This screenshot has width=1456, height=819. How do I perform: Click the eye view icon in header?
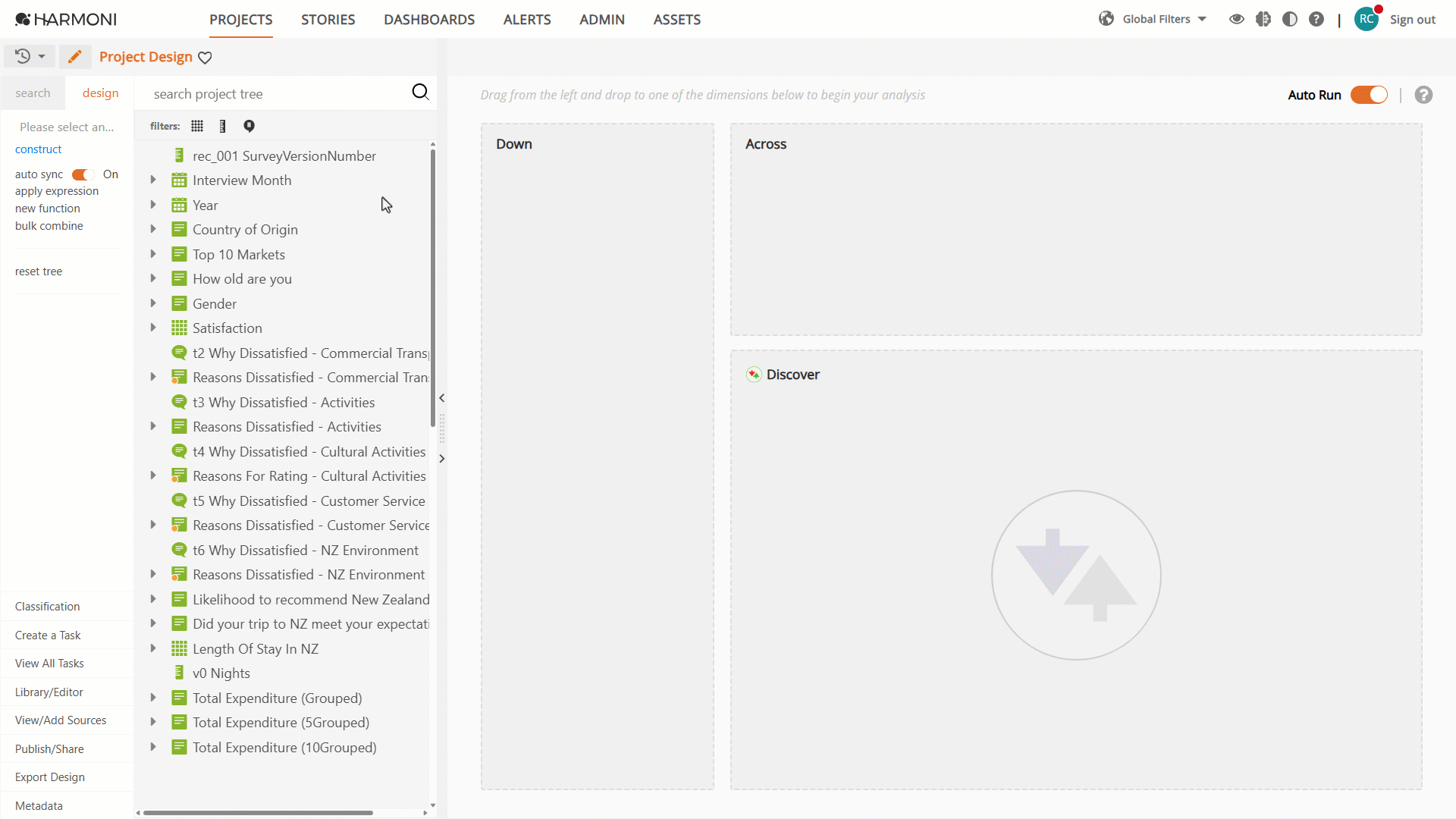(1237, 19)
